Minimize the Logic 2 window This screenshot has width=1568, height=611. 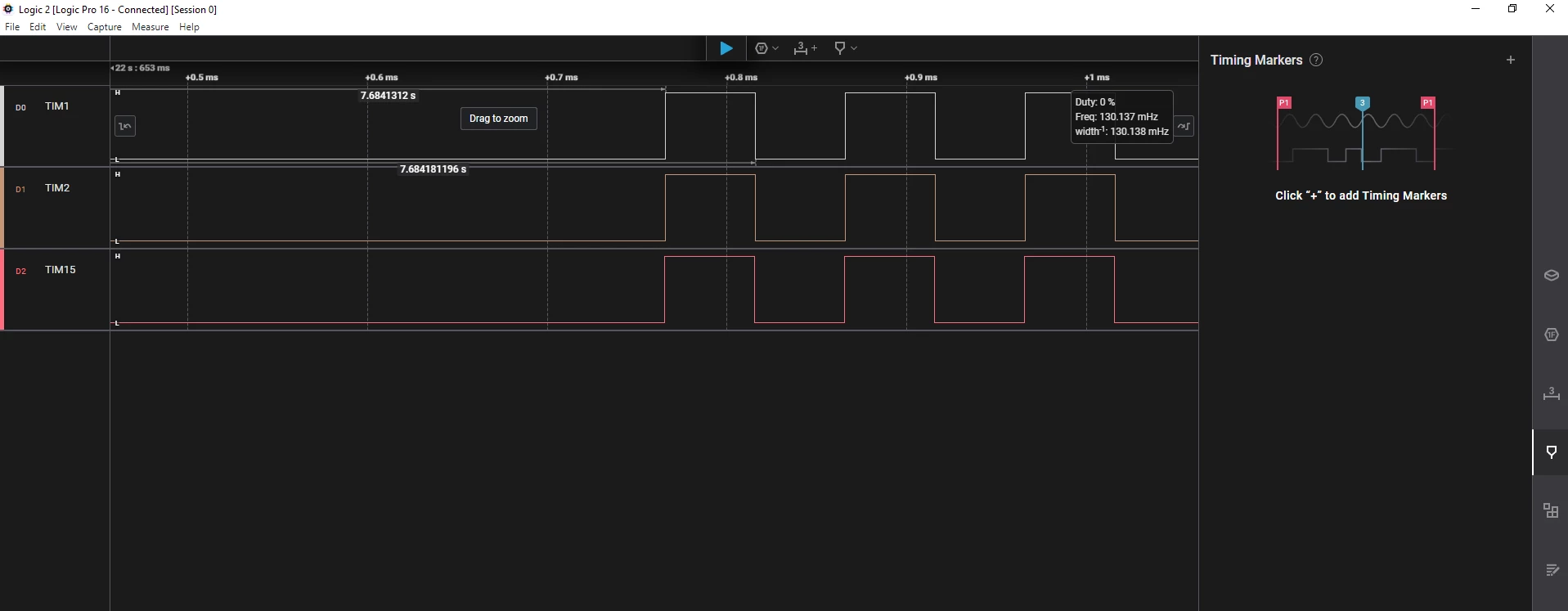pyautogui.click(x=1476, y=9)
